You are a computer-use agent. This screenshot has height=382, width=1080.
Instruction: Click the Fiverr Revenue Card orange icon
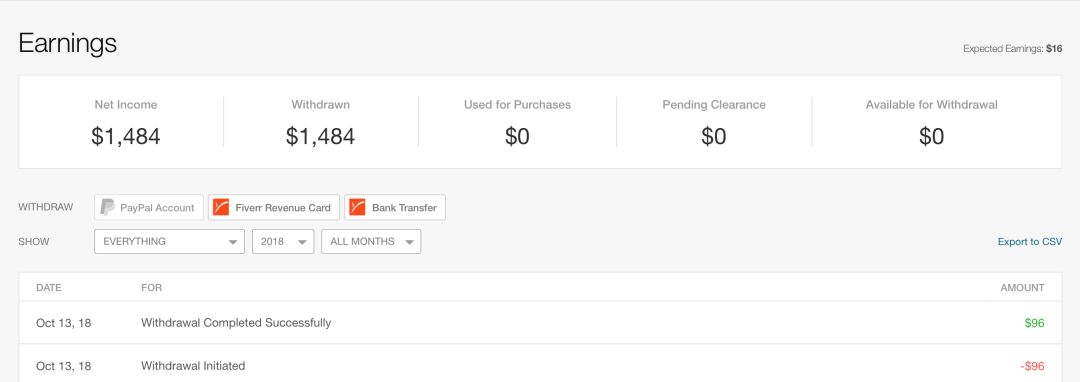221,207
